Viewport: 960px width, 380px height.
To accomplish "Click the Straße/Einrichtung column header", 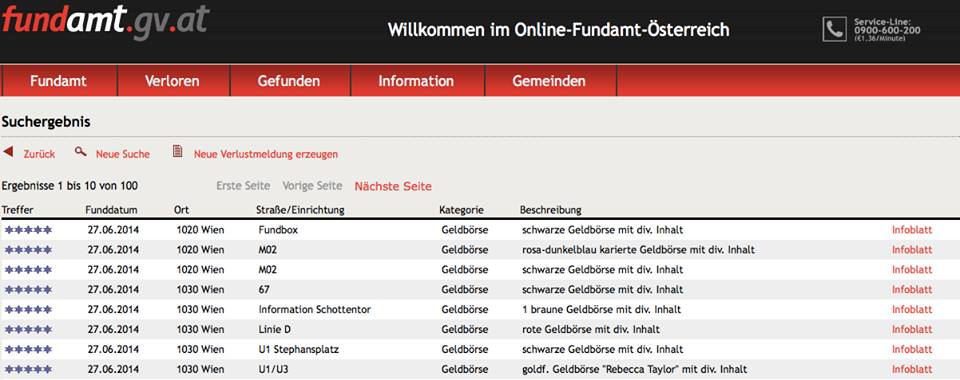I will pos(300,210).
